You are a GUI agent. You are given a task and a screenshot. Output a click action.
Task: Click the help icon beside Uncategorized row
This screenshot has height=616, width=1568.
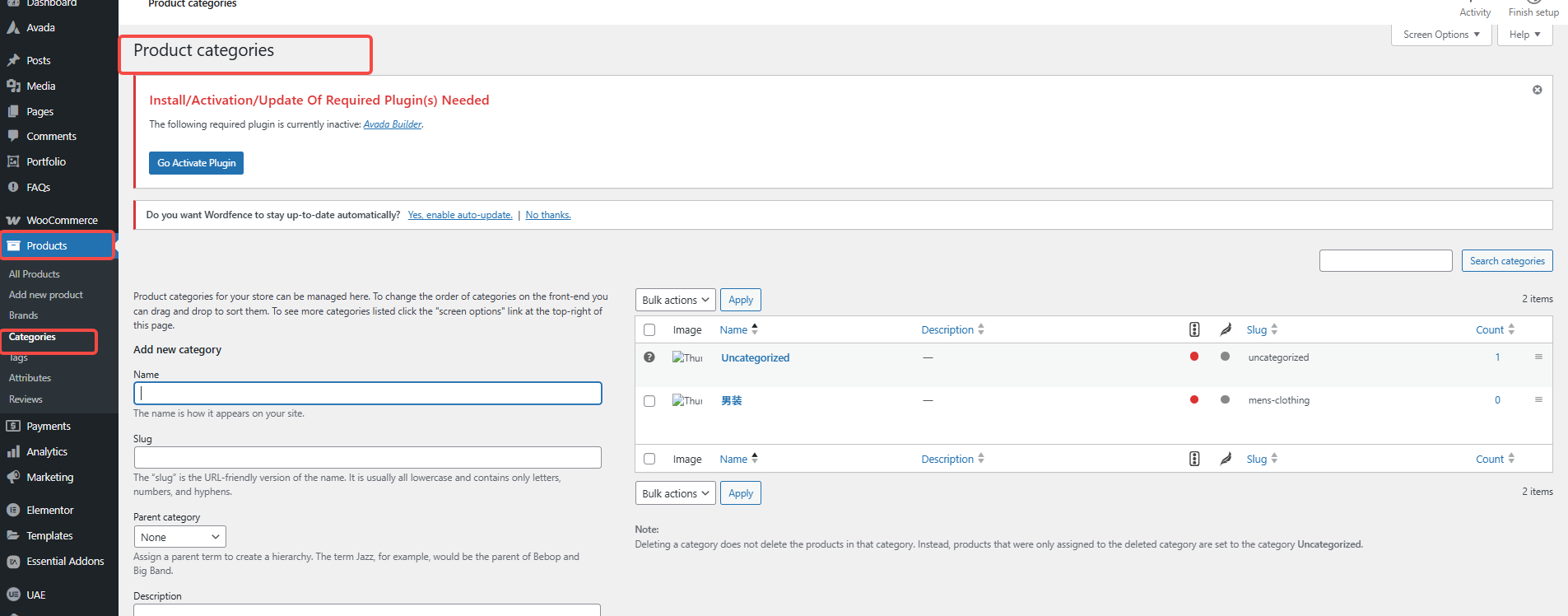pyautogui.click(x=649, y=357)
